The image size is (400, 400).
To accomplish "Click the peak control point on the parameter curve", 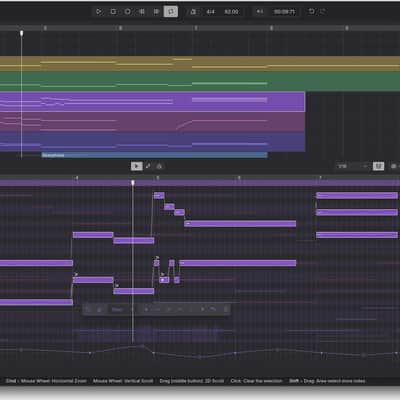I will (143, 346).
